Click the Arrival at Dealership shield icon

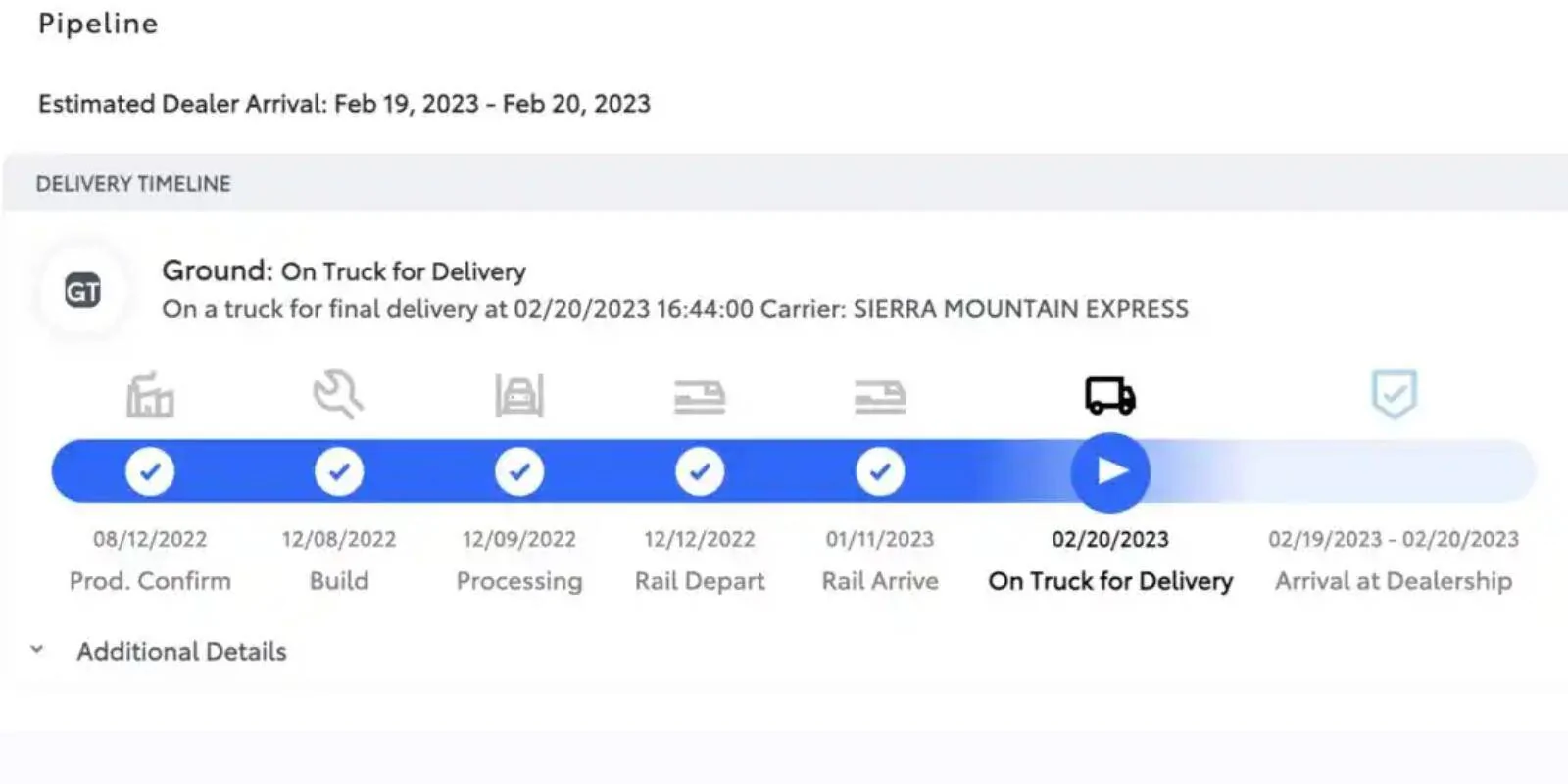pos(1394,394)
